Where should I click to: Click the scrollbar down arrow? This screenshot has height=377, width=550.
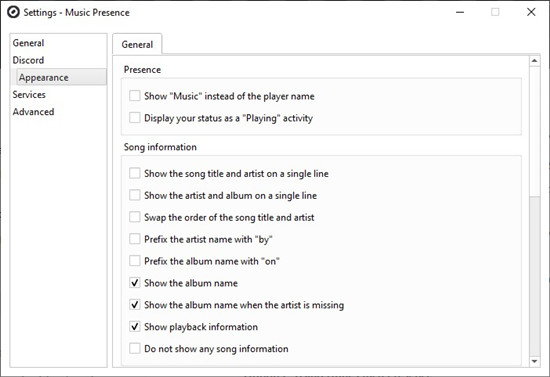click(534, 361)
